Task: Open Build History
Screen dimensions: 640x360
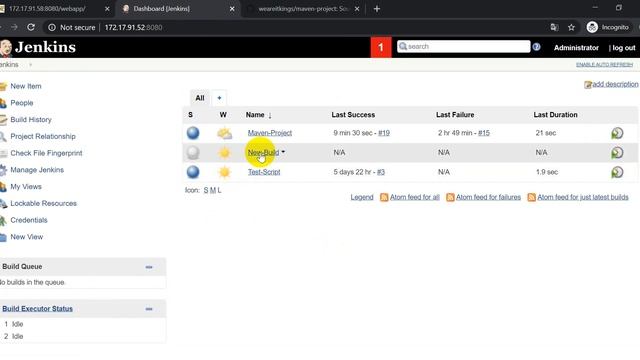Action: pyautogui.click(x=31, y=120)
